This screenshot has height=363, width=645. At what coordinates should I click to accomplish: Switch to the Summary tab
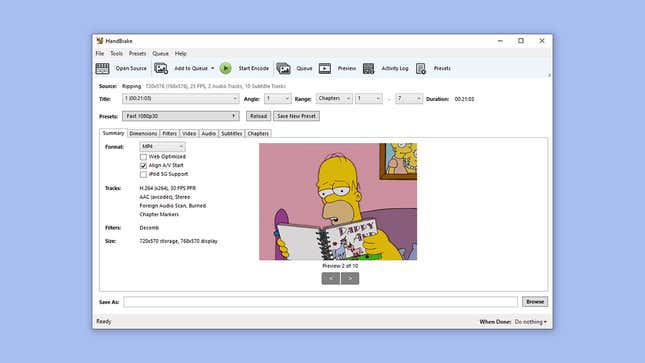pyautogui.click(x=113, y=133)
